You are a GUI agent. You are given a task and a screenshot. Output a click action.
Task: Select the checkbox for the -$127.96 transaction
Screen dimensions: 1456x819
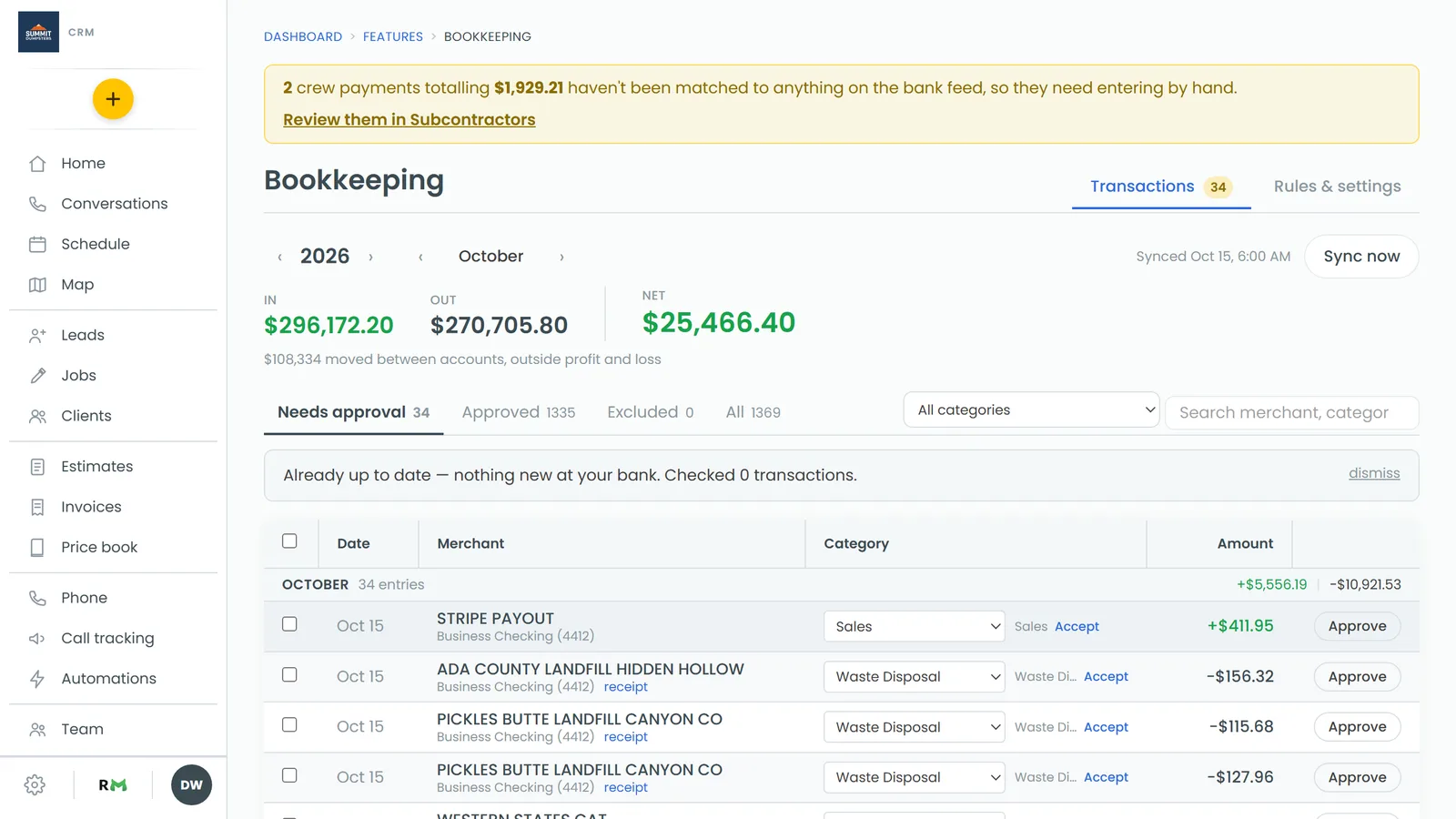pos(289,775)
